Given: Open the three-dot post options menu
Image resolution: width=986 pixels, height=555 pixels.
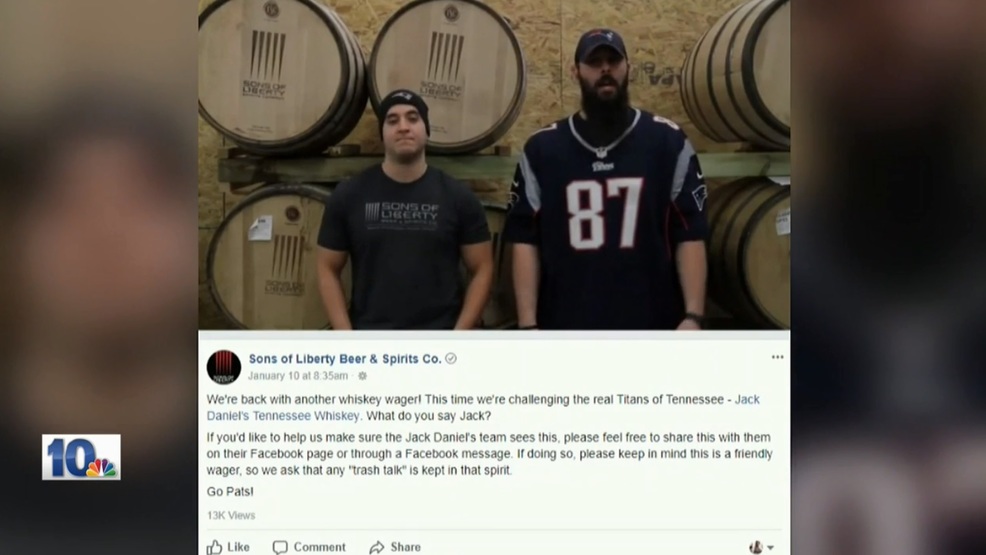Looking at the screenshot, I should 777,357.
